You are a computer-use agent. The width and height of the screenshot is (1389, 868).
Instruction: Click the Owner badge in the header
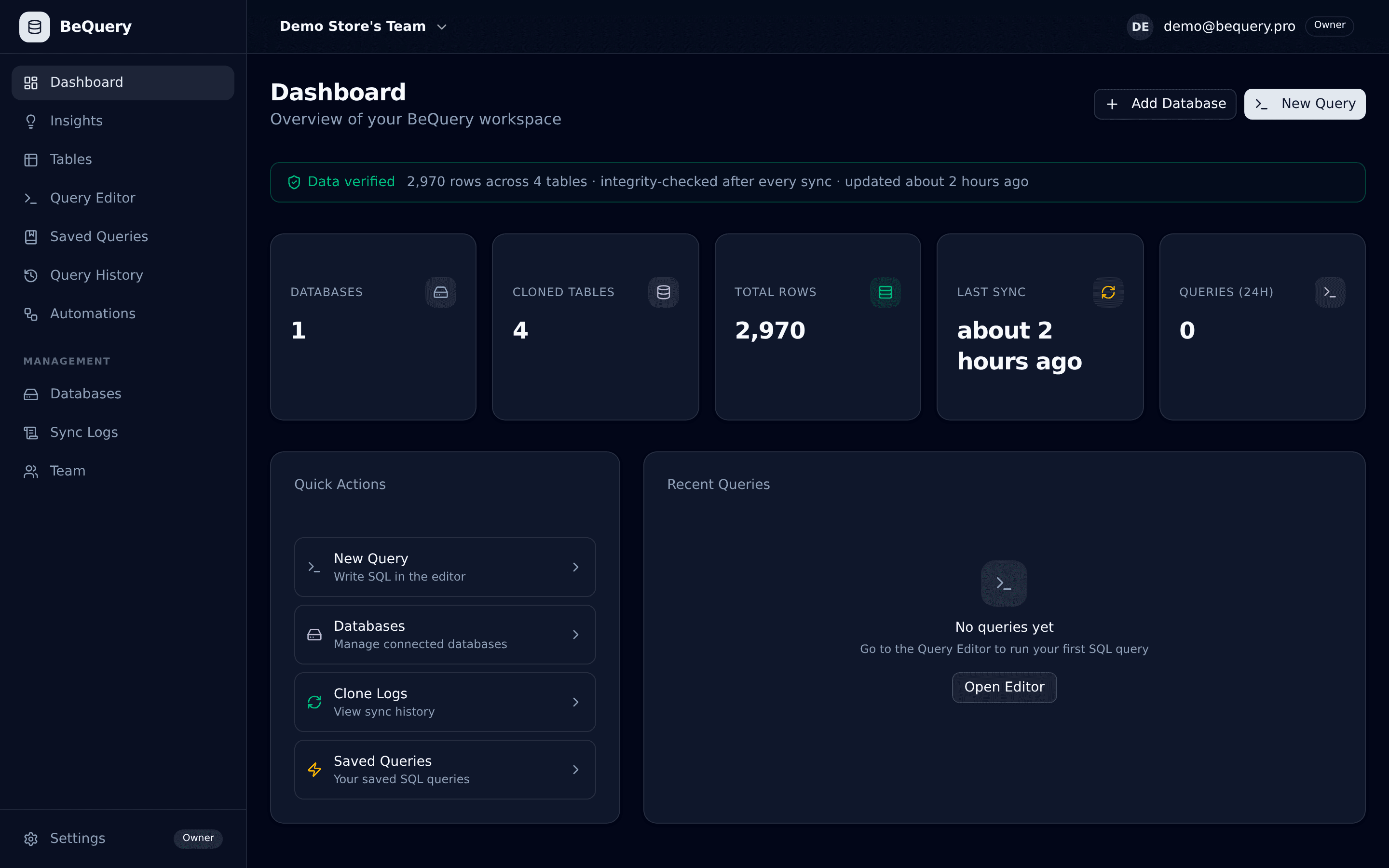tap(1329, 26)
